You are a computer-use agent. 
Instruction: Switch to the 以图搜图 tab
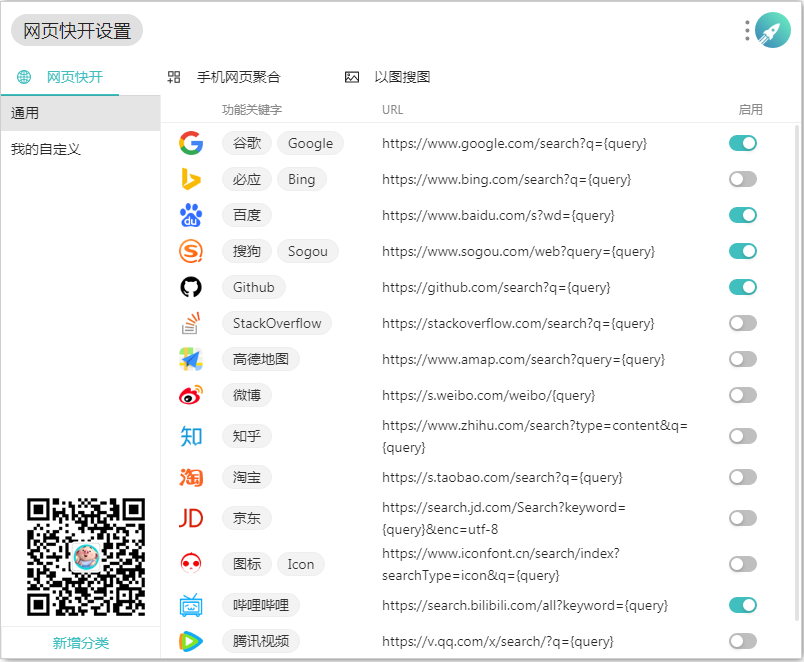387,77
